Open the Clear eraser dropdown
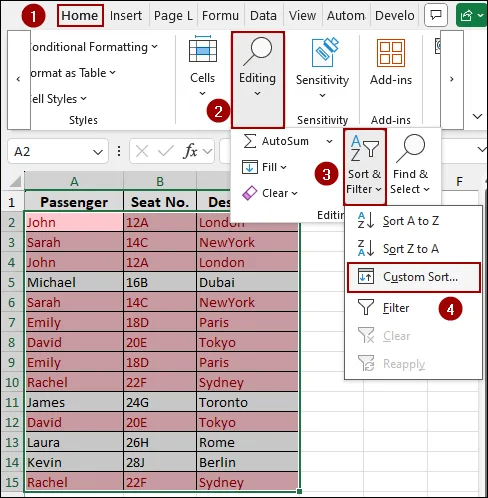 click(x=270, y=193)
